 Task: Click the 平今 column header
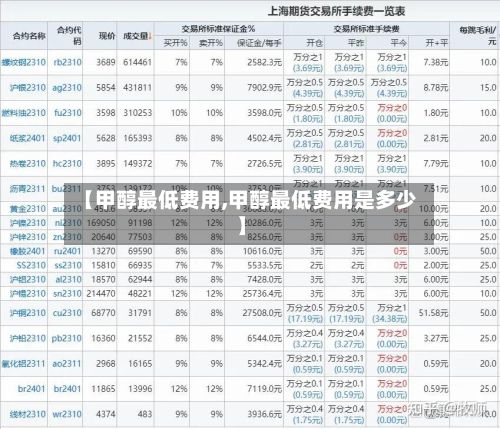coord(399,43)
